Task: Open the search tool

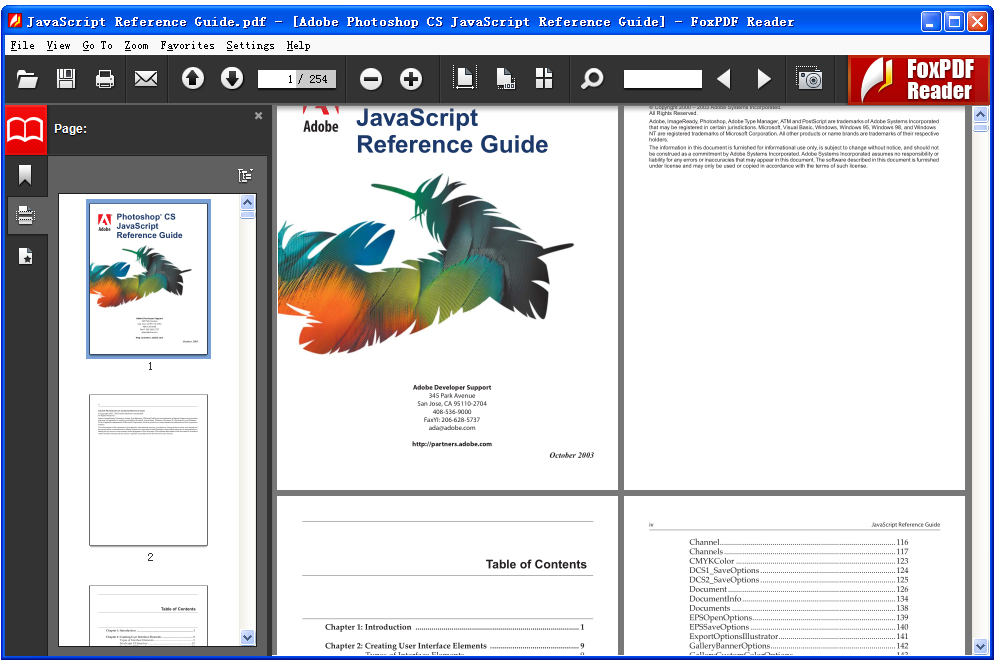Action: click(593, 78)
